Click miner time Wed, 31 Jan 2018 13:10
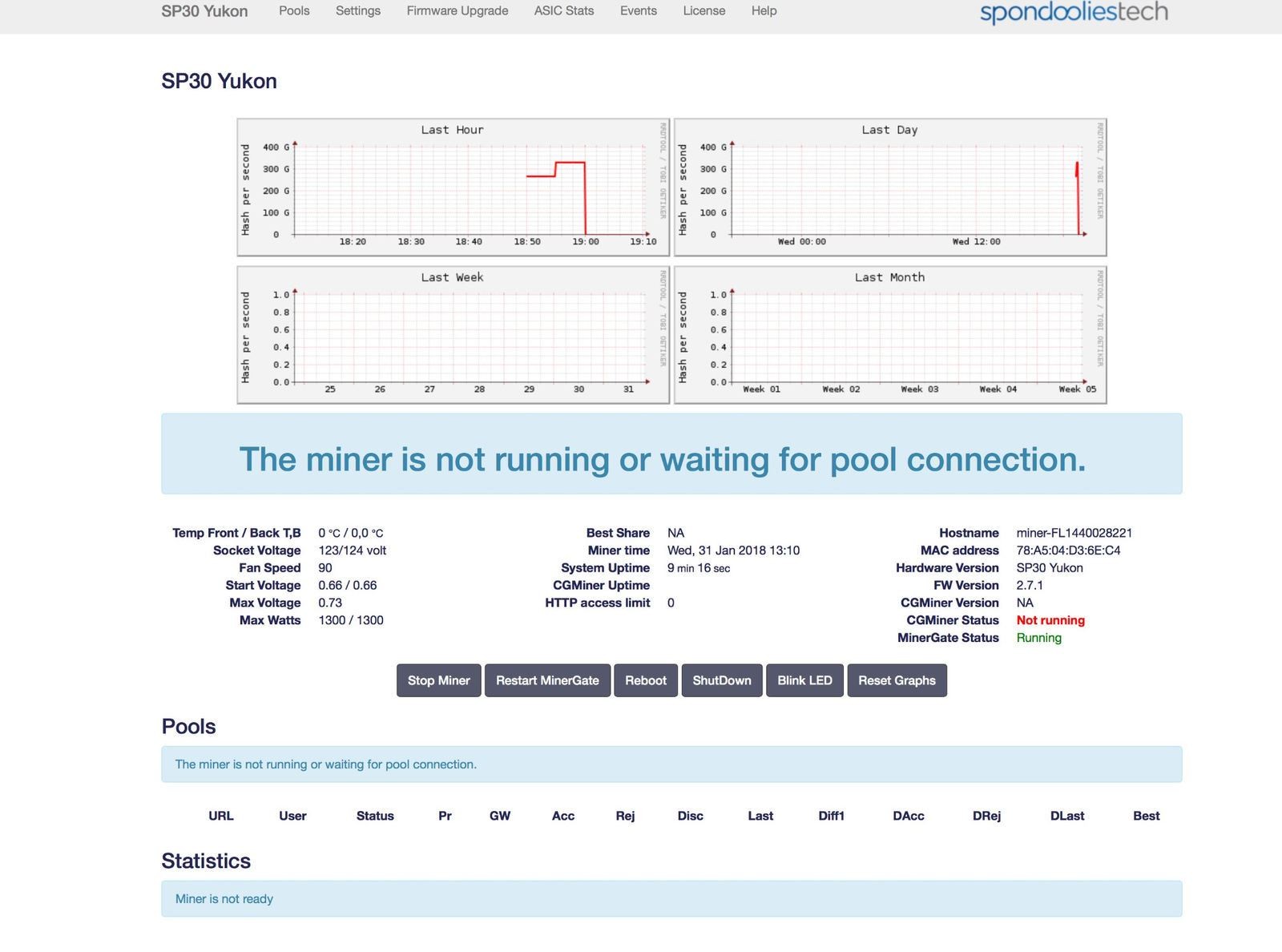This screenshot has height=952, width=1282. tap(733, 551)
